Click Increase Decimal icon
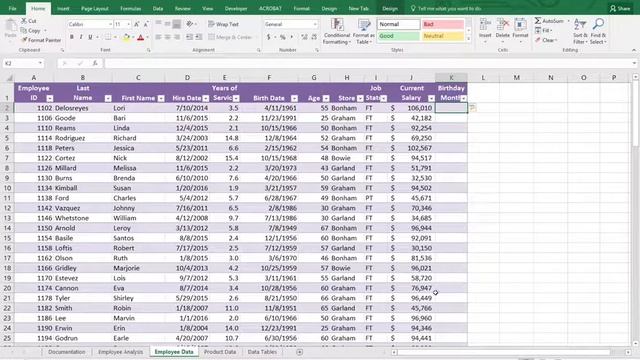The height and width of the screenshot is (360, 640). [304, 37]
